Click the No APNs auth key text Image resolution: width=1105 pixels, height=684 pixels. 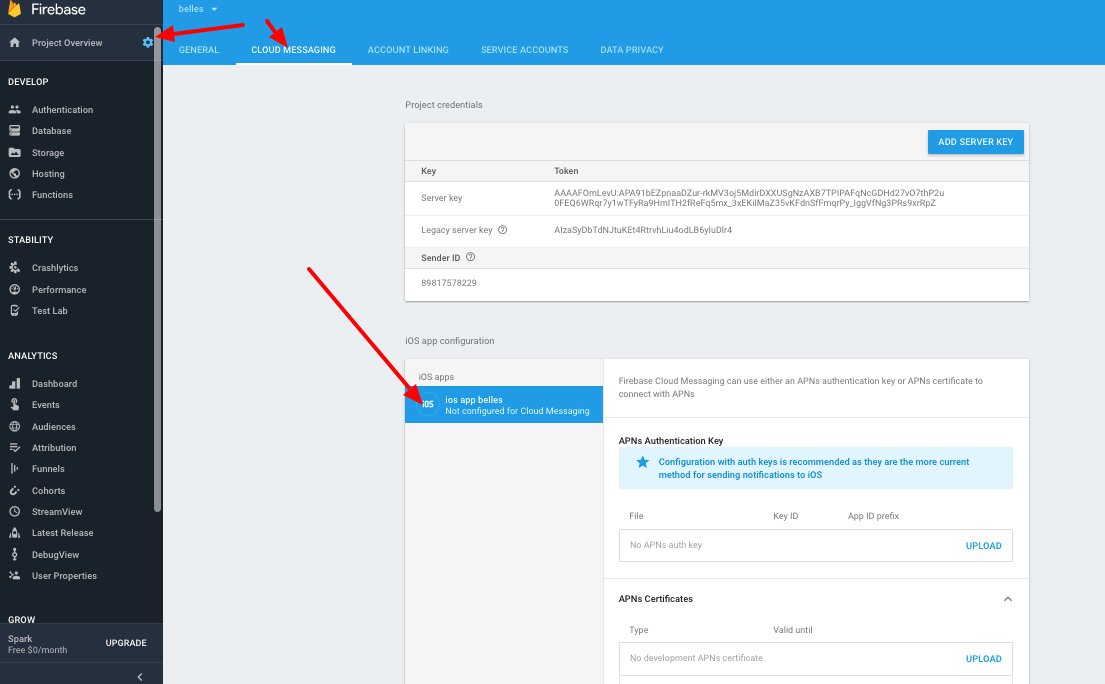point(666,545)
